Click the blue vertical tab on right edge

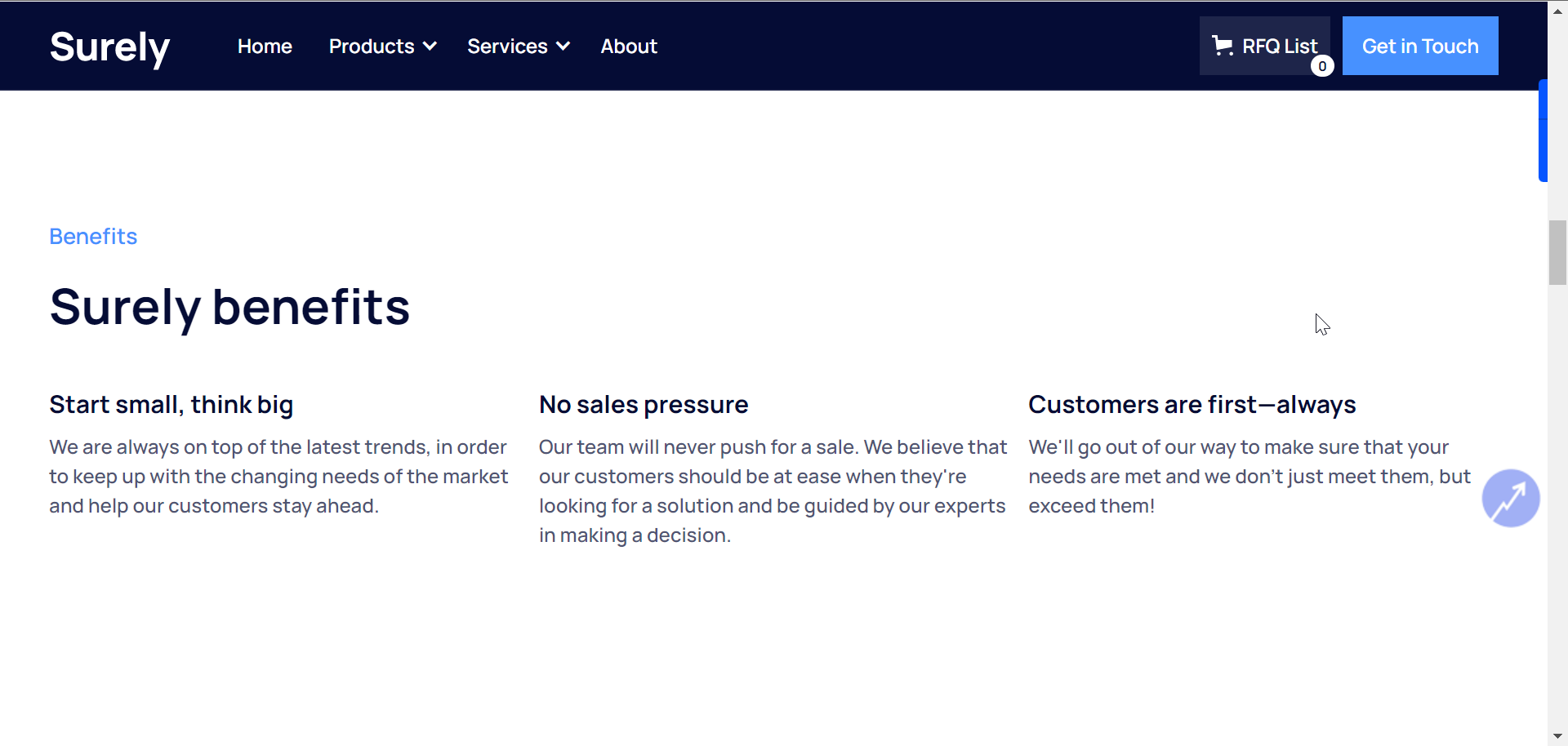coord(1543,131)
